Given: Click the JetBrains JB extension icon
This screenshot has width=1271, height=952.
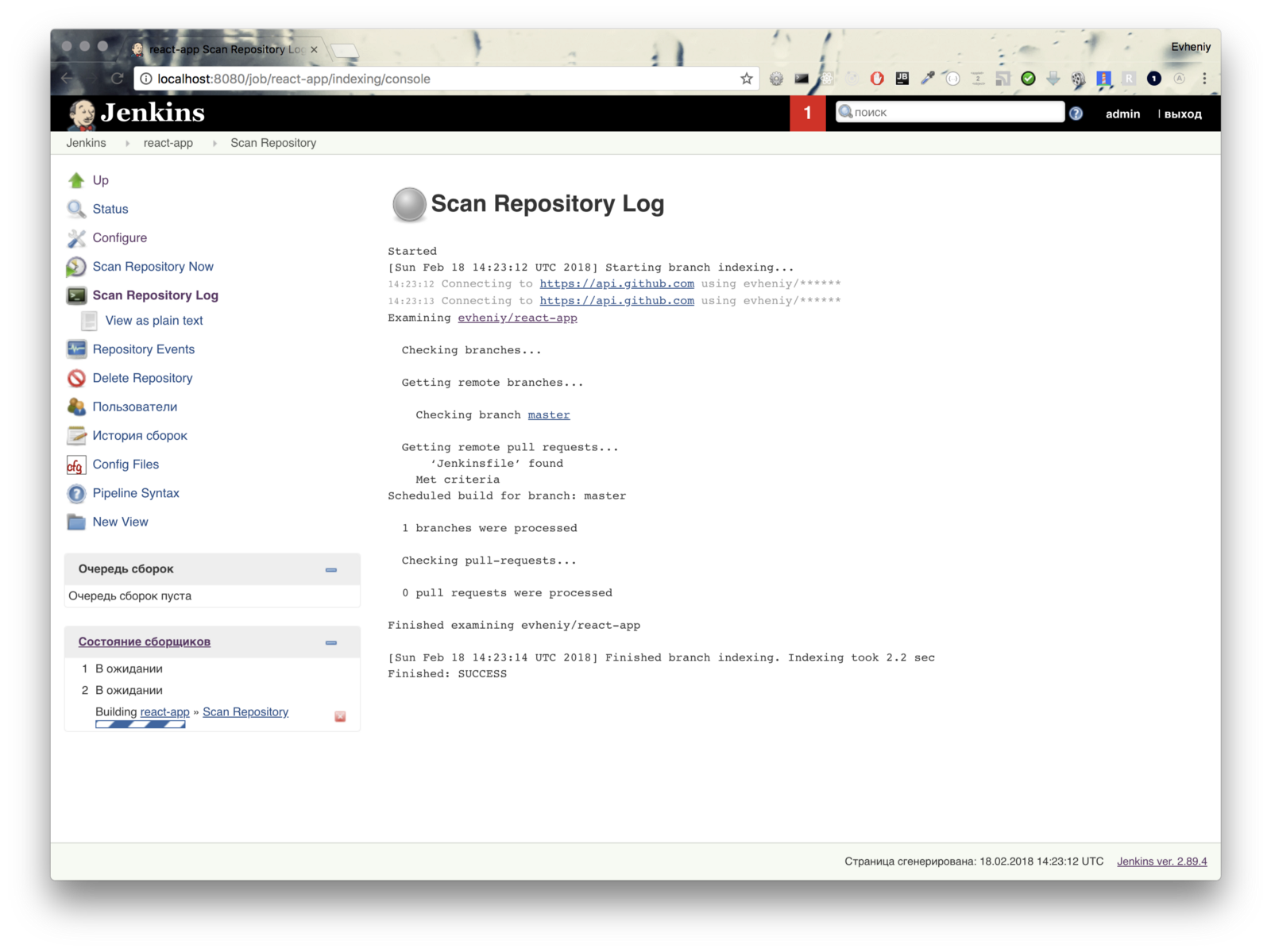Looking at the screenshot, I should tap(902, 78).
